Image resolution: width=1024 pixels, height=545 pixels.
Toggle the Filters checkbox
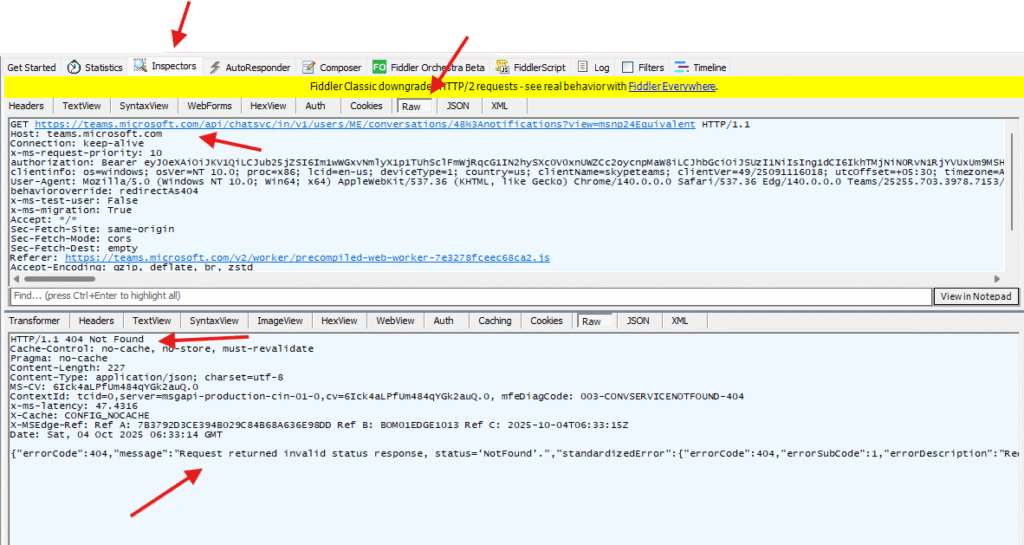tap(628, 68)
